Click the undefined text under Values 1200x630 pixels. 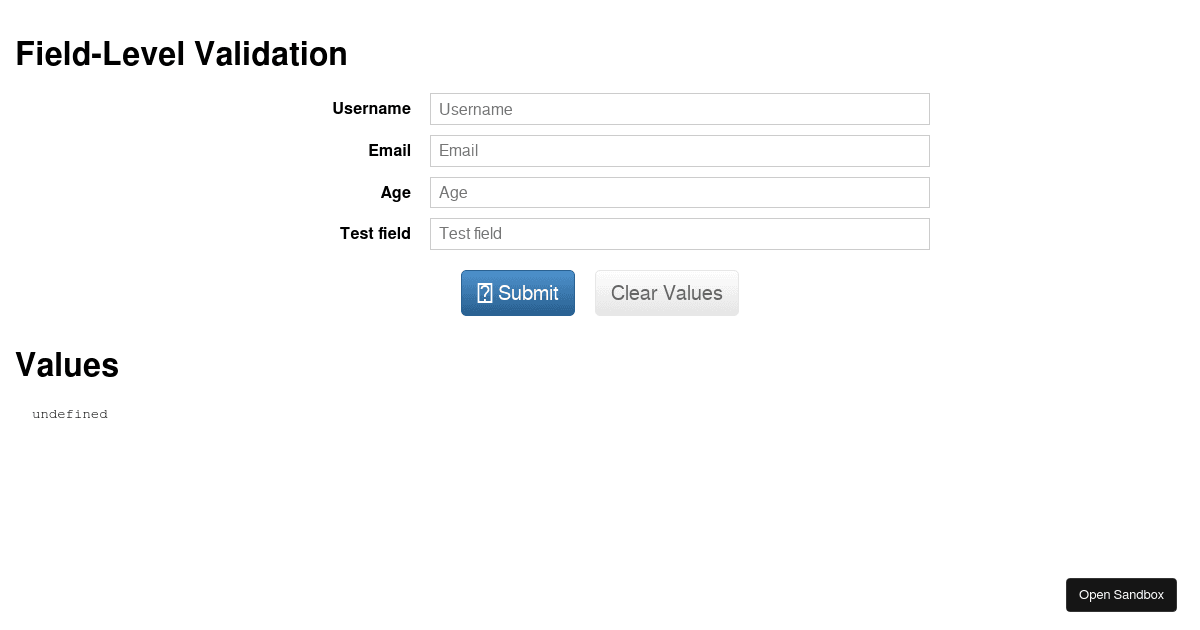point(70,413)
